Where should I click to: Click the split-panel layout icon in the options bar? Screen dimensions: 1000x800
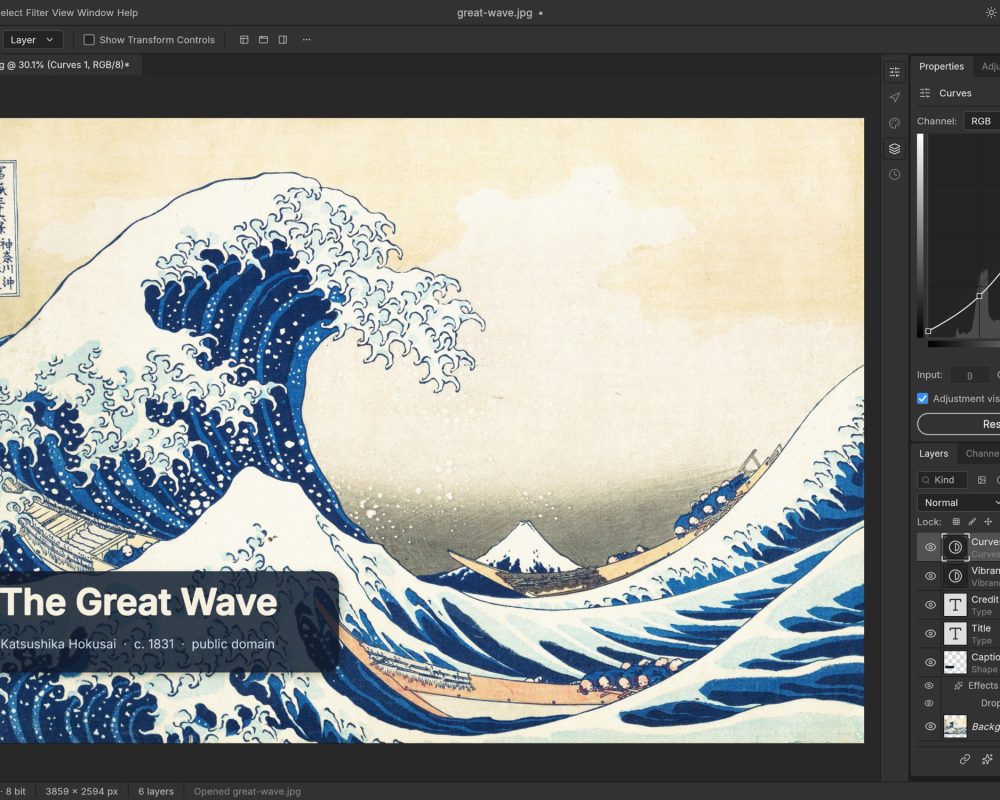click(x=283, y=40)
